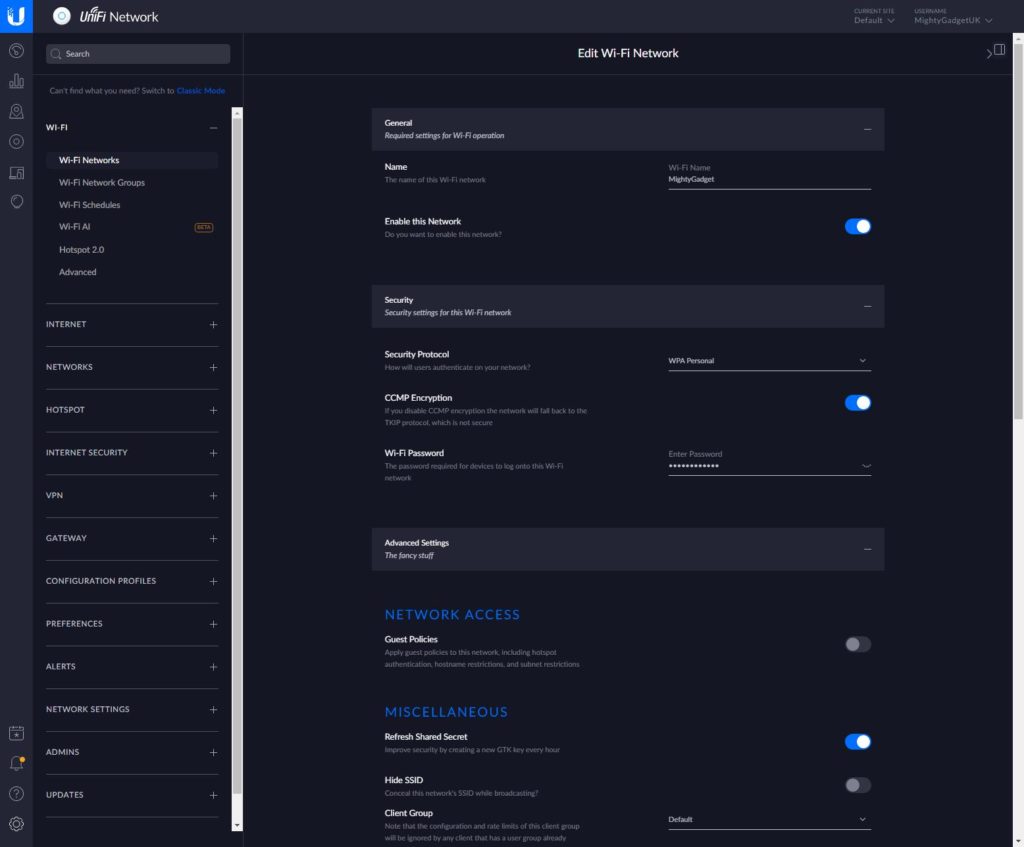This screenshot has height=847, width=1024.
Task: Disable the Enable this Network toggle
Action: [x=857, y=227]
